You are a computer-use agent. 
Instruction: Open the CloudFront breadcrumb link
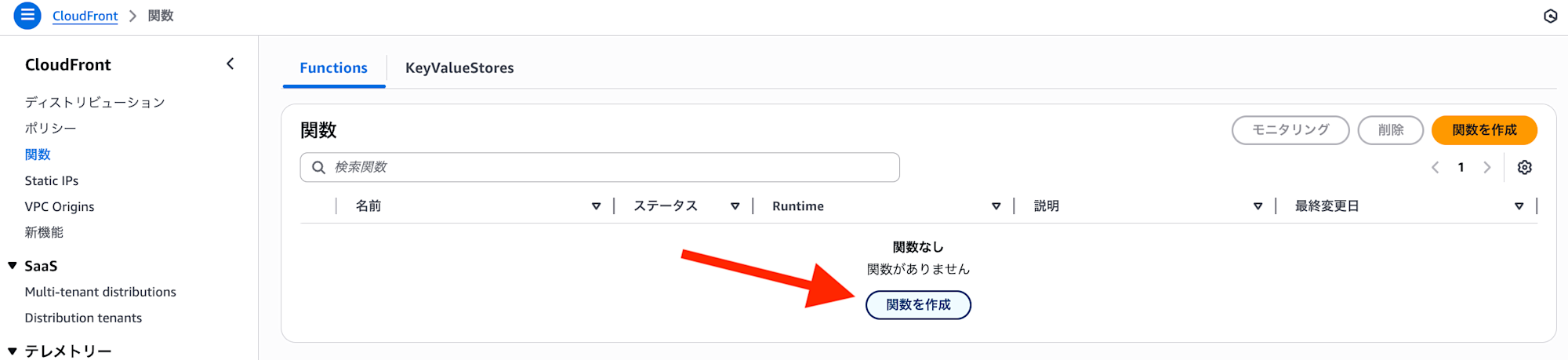(x=85, y=16)
